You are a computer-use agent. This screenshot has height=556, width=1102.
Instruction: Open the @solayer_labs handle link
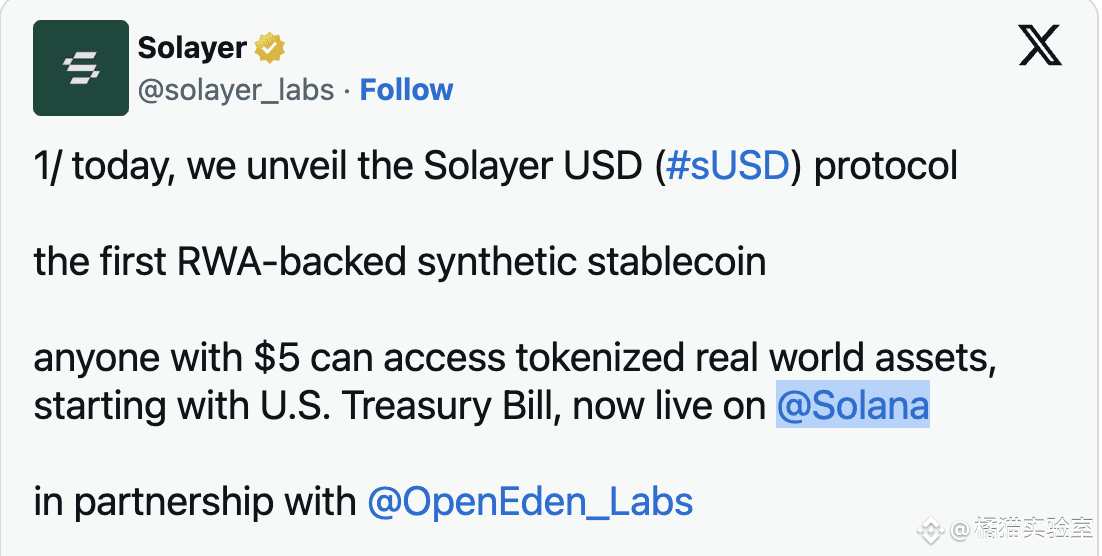(236, 90)
